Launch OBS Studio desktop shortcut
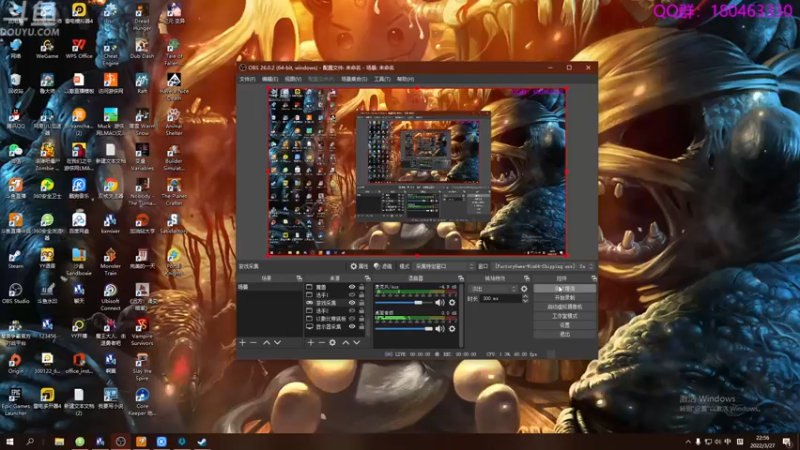The image size is (800, 450). coord(15,294)
